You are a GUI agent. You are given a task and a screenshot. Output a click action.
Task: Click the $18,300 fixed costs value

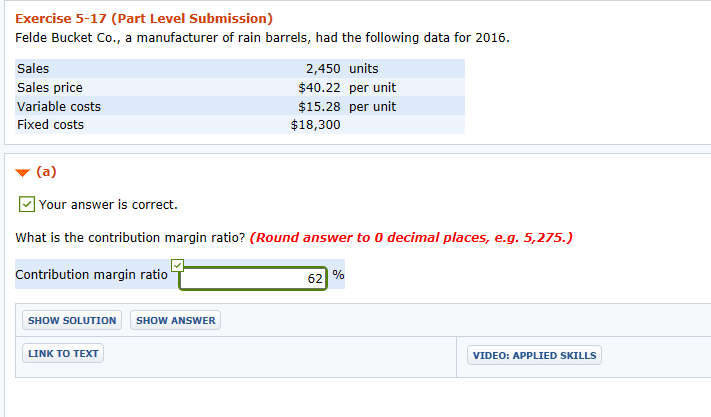pos(315,125)
